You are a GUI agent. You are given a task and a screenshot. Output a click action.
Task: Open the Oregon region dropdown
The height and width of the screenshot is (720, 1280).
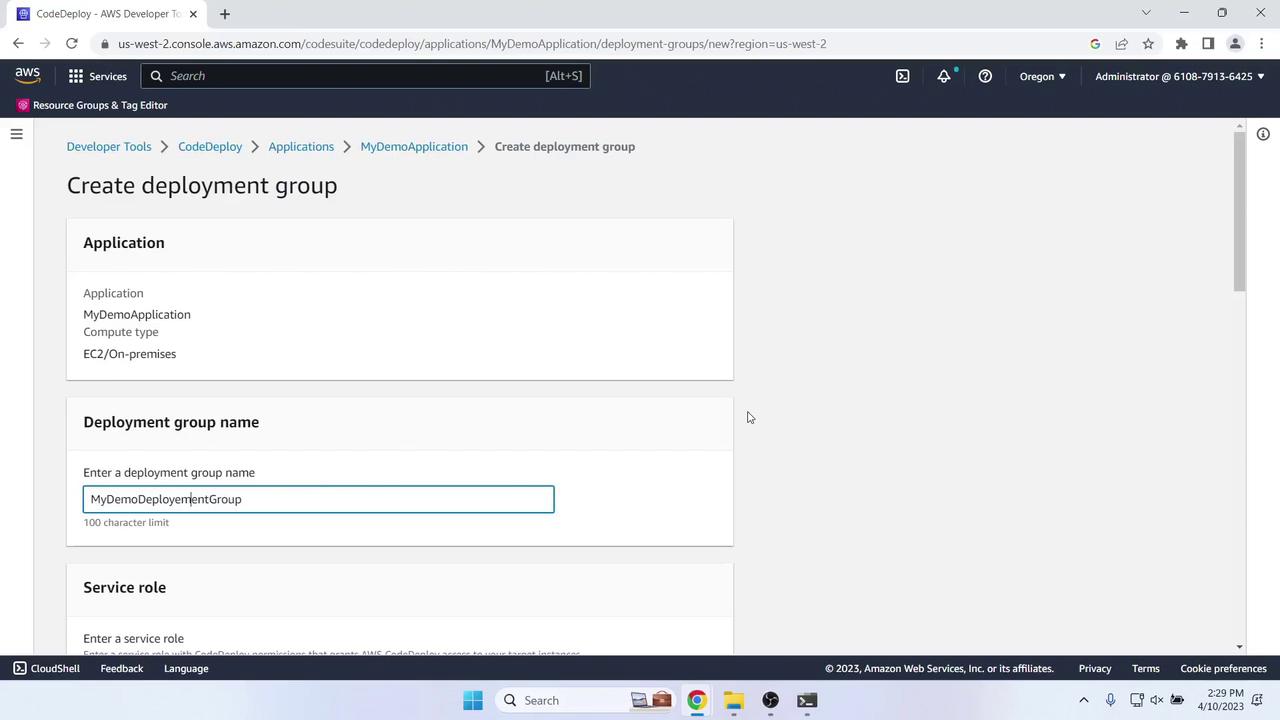point(1042,76)
